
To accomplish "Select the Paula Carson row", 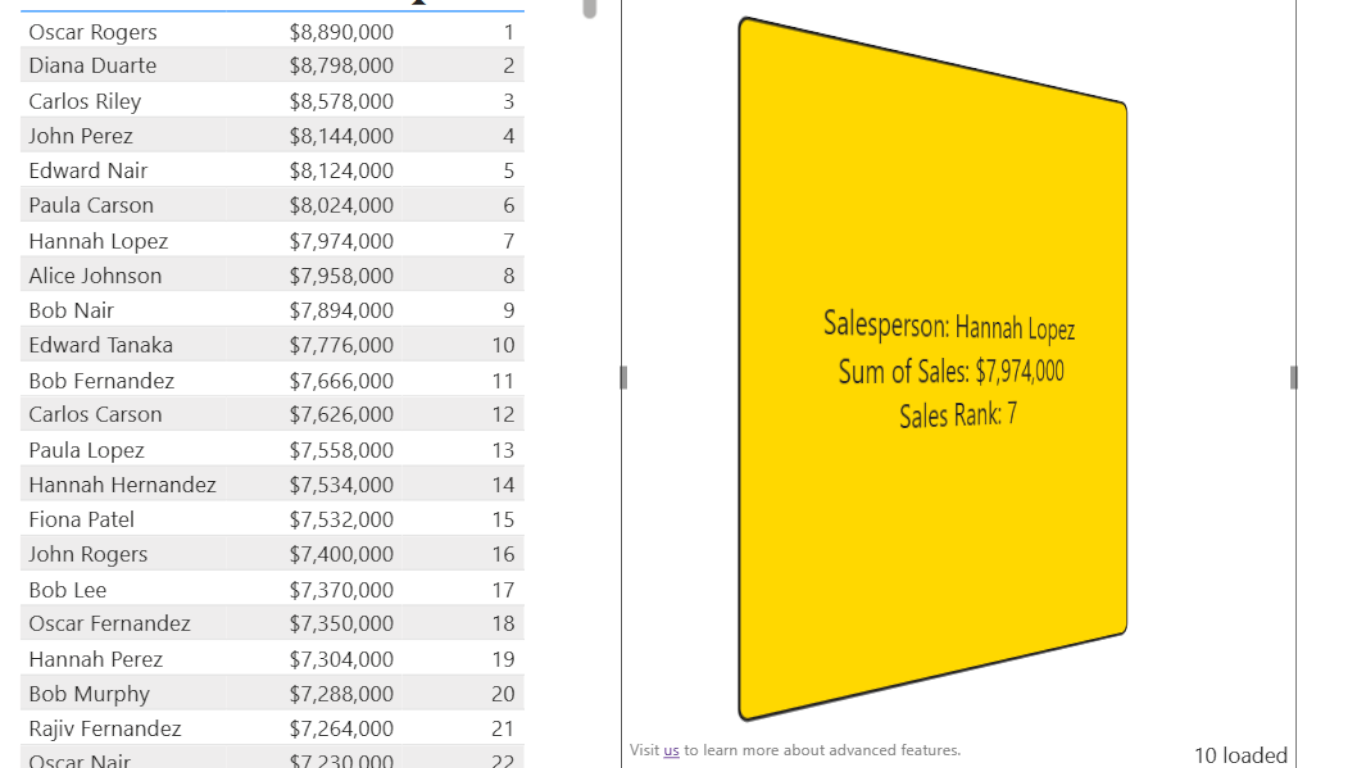I will (x=272, y=206).
